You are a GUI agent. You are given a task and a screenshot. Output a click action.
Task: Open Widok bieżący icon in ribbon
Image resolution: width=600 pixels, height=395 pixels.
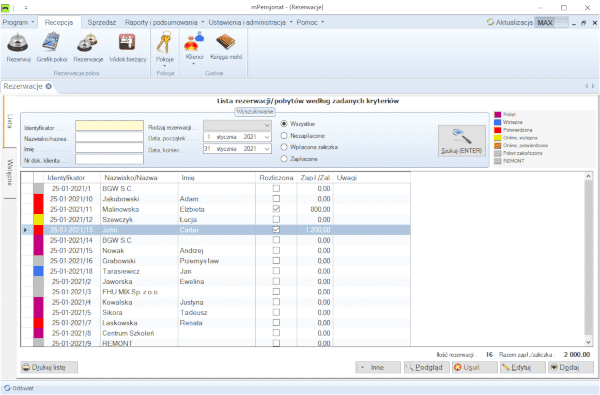127,42
